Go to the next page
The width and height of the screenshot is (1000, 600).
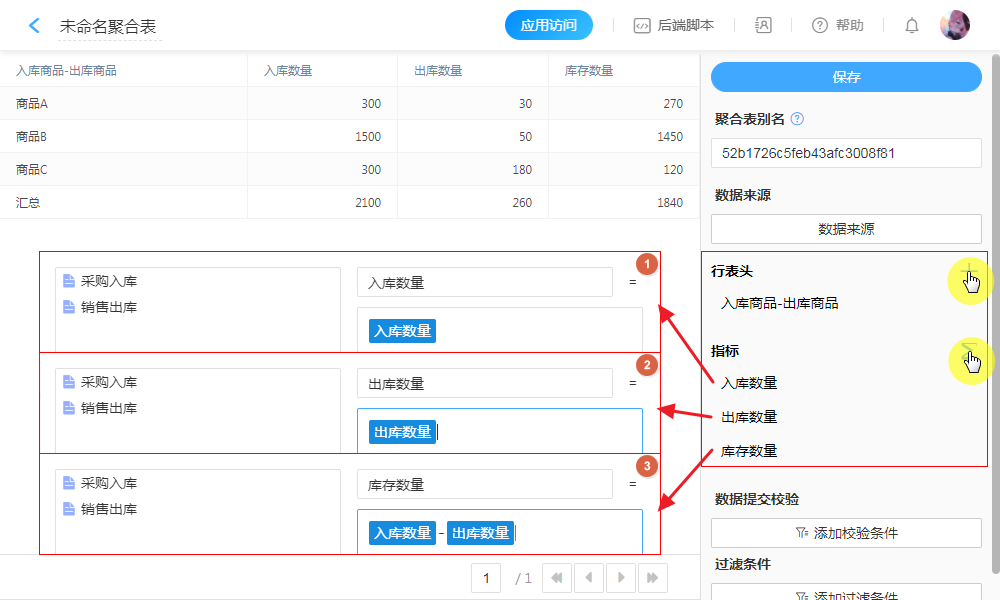point(621,577)
